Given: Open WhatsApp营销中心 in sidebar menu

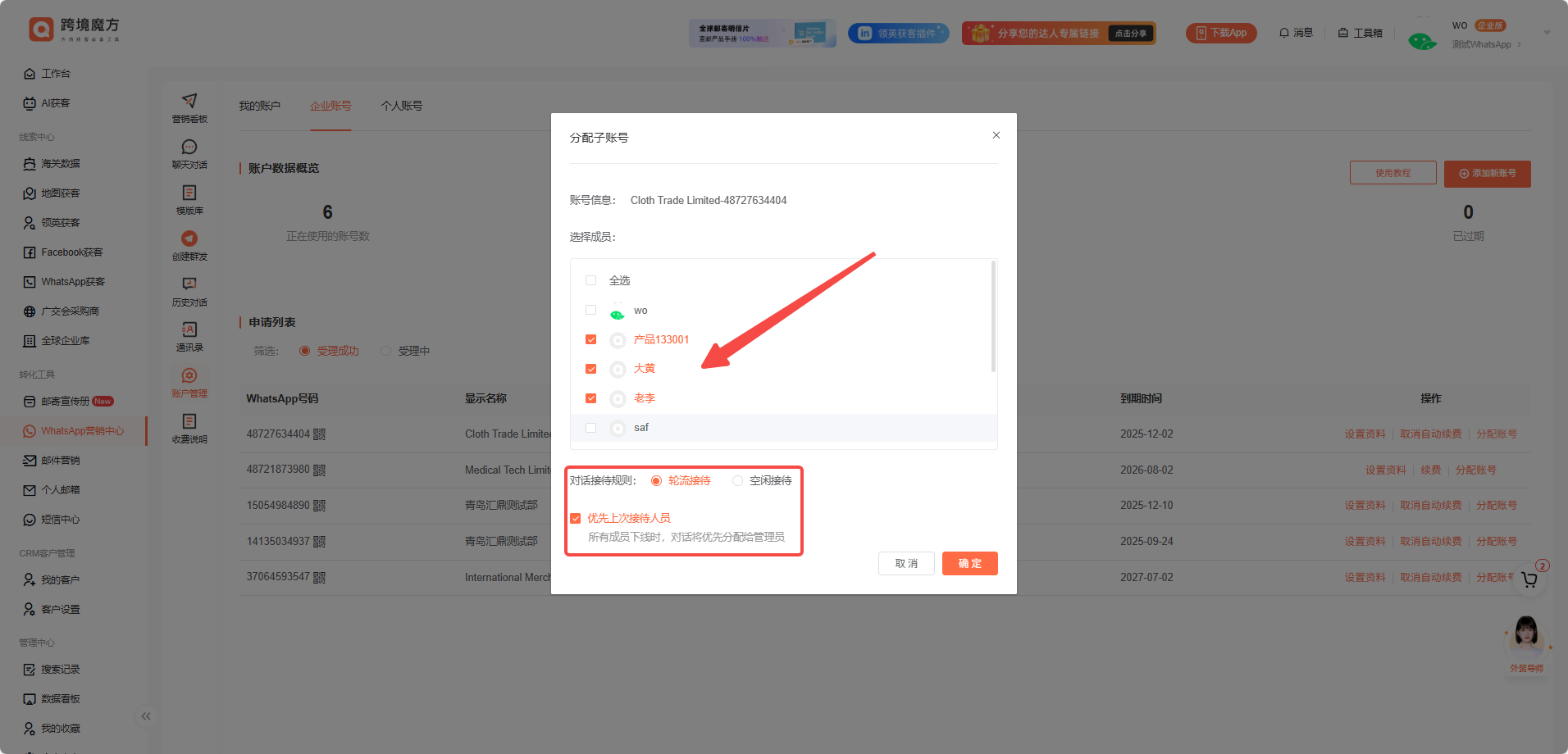Looking at the screenshot, I should 82,431.
